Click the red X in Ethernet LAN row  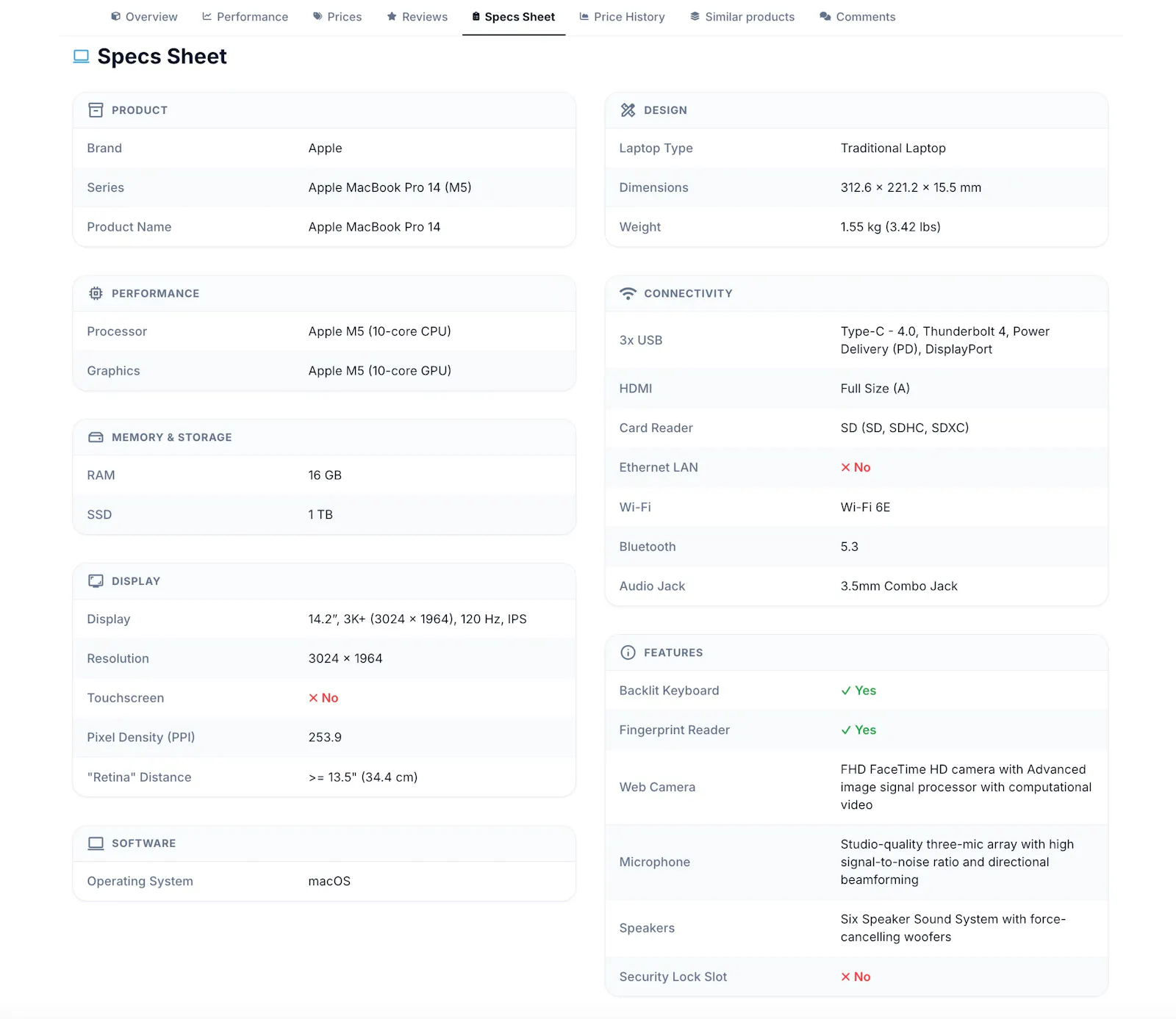(845, 467)
